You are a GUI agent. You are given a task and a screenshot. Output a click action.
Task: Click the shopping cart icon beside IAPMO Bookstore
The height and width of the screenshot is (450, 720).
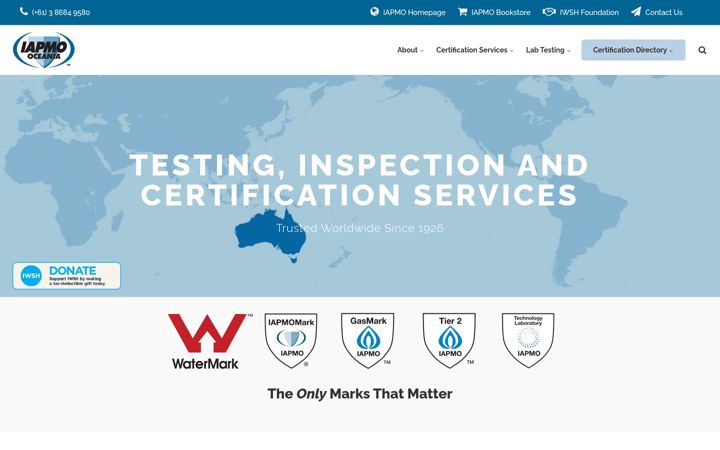[x=462, y=11]
